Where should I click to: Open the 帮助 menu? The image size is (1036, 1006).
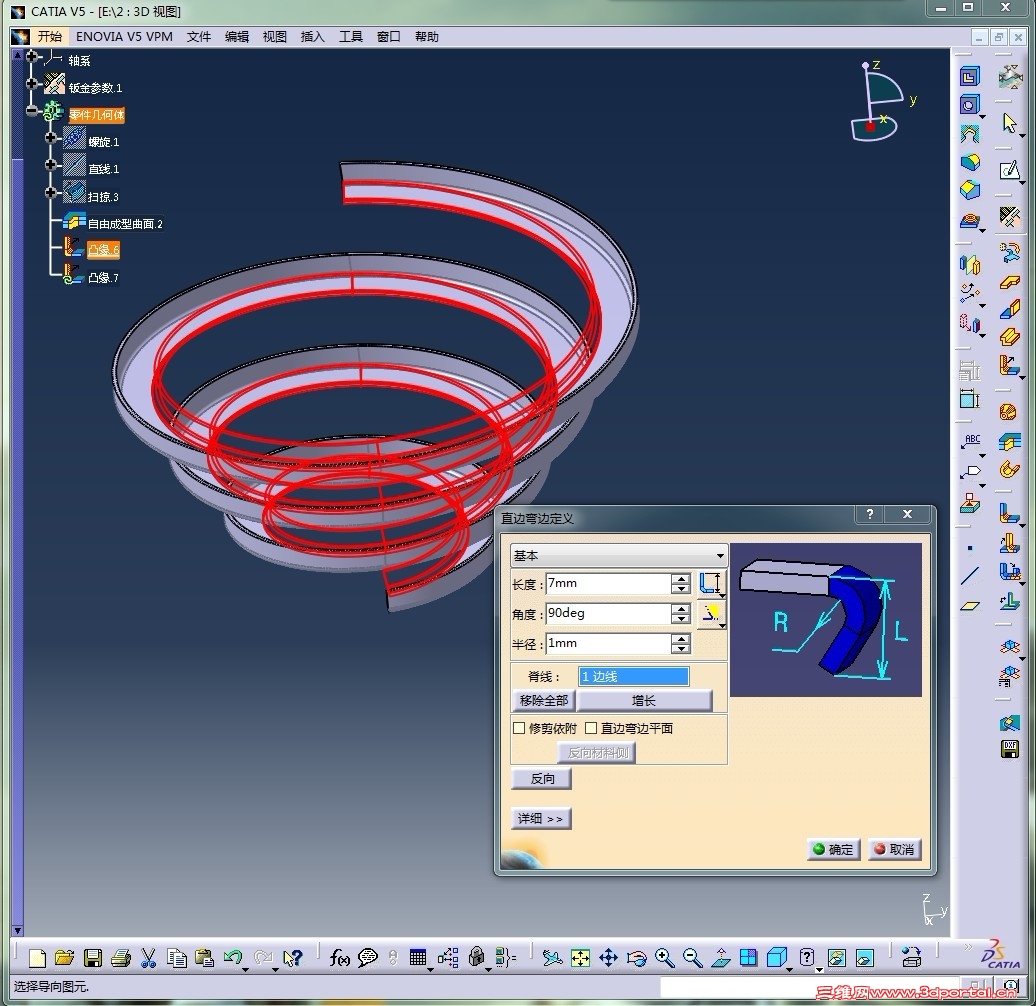pyautogui.click(x=427, y=37)
